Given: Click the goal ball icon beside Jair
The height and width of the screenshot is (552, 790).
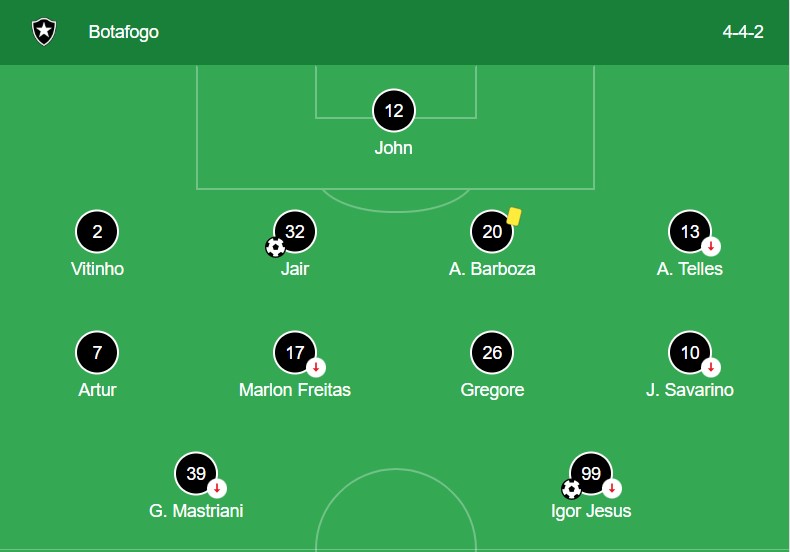Looking at the screenshot, I should [275, 247].
